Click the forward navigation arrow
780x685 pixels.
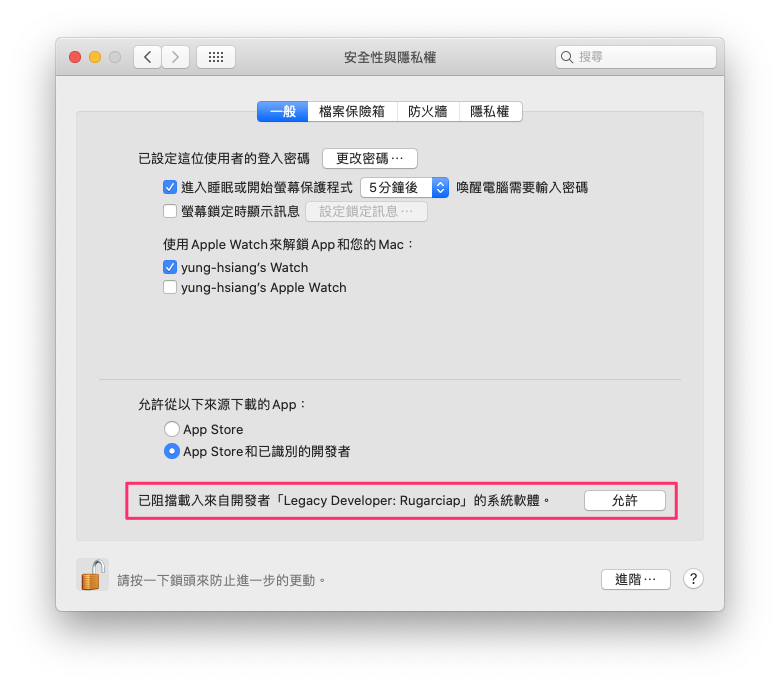(175, 57)
